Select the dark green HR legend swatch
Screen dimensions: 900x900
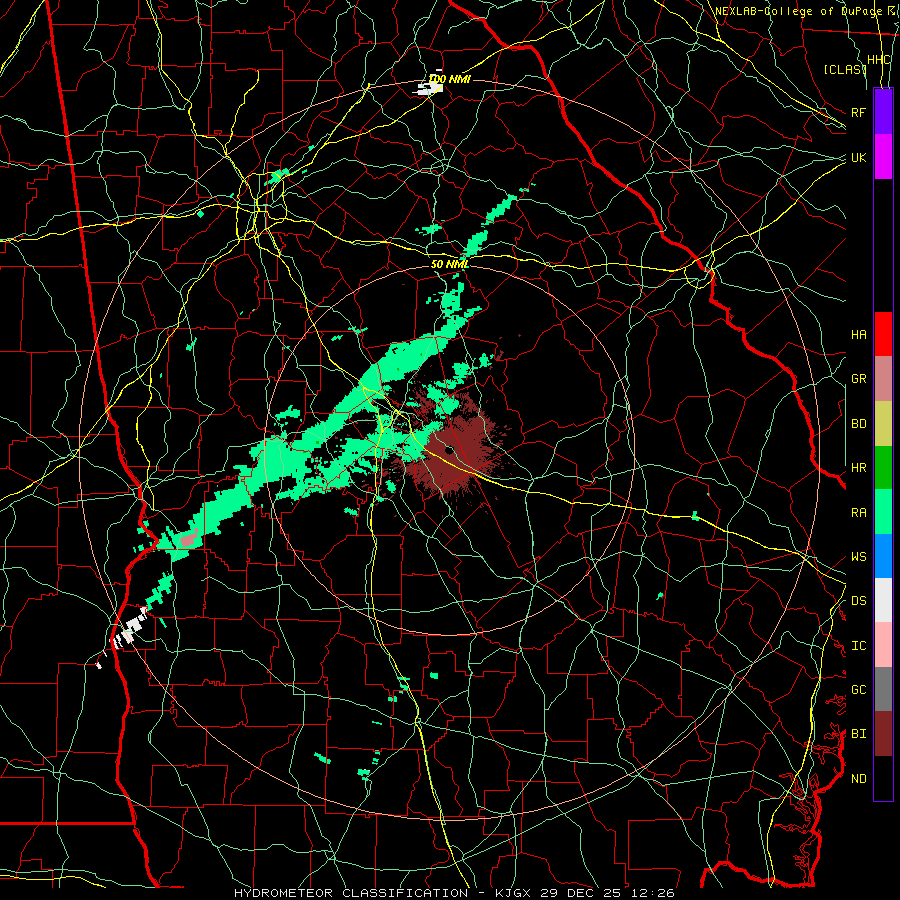(883, 467)
